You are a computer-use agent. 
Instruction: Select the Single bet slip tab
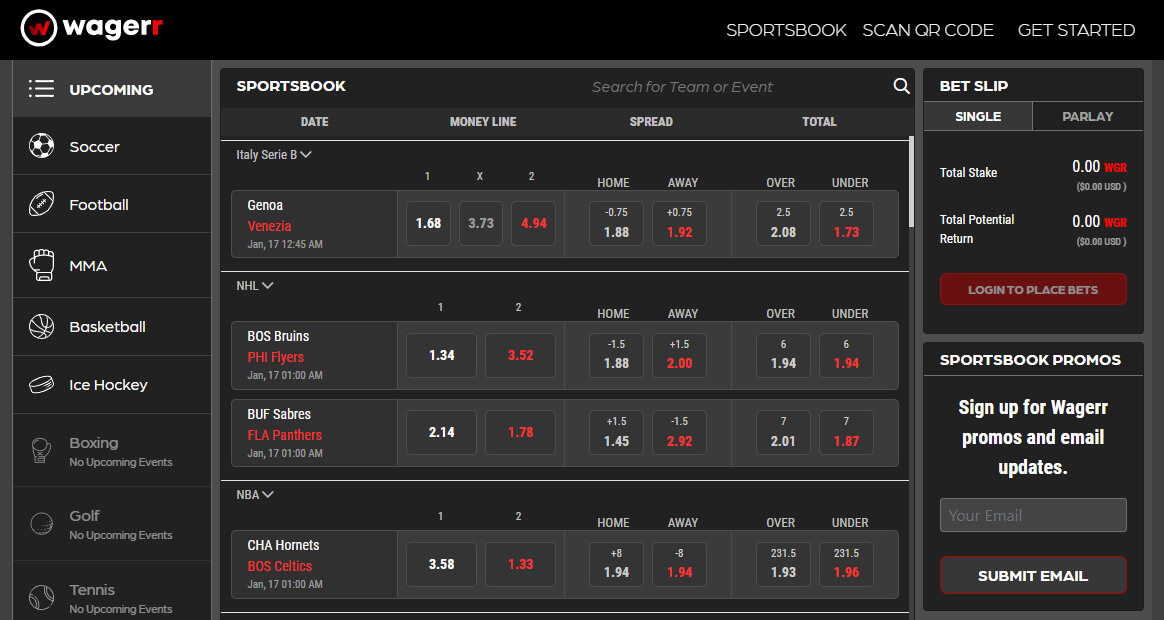pyautogui.click(x=977, y=116)
